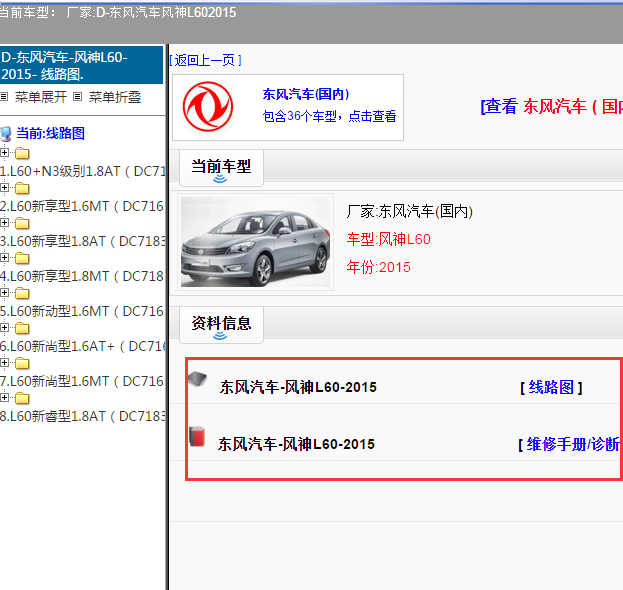The image size is (623, 590).
Task: Click the repair manual red book icon
Action: tap(197, 436)
